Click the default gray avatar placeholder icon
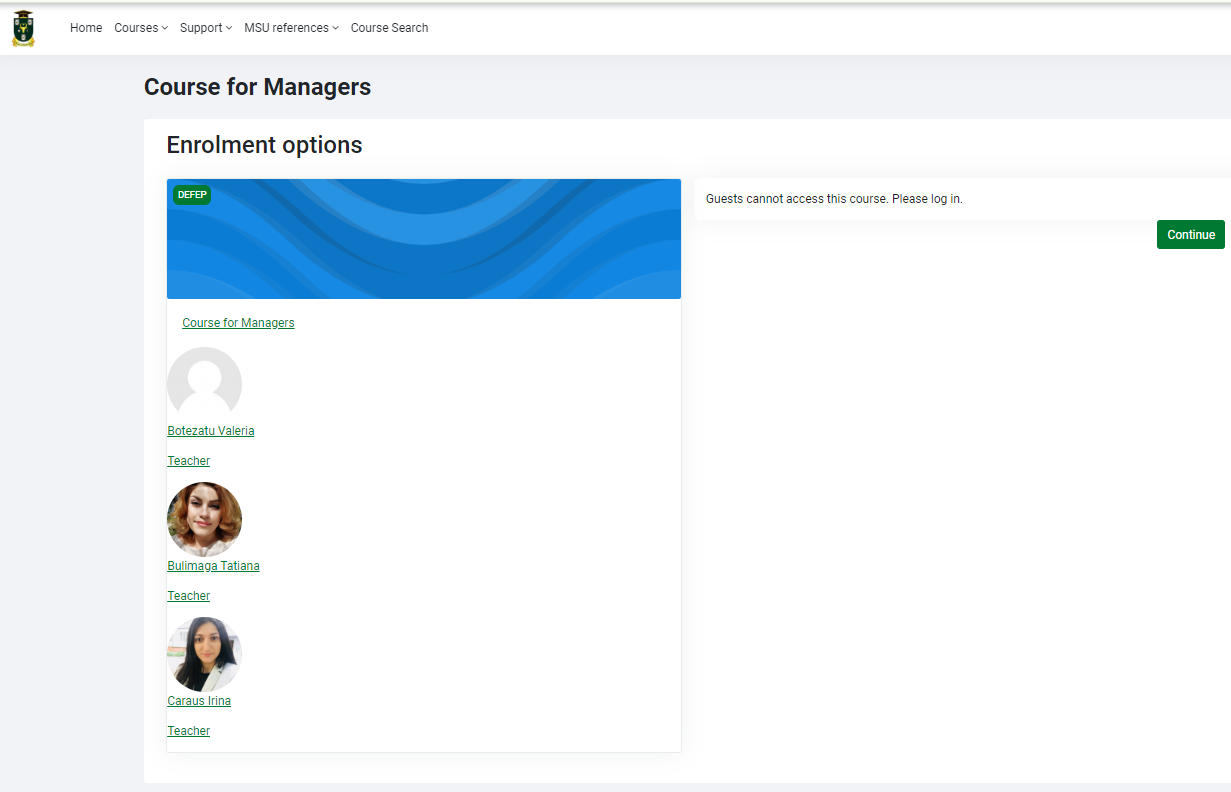Viewport: 1231px width, 792px height. 204,383
